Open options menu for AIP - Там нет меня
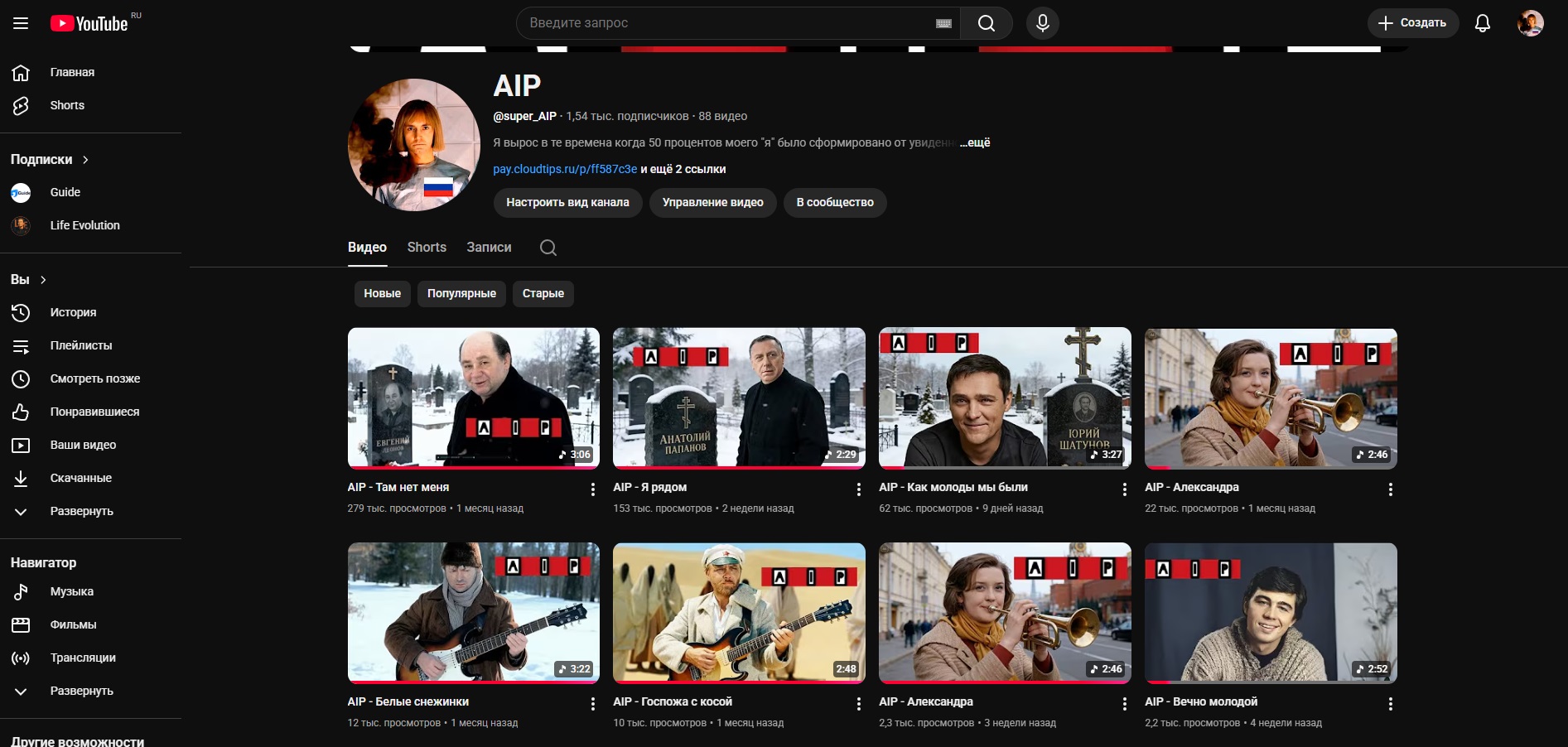1568x747 pixels. click(x=592, y=489)
